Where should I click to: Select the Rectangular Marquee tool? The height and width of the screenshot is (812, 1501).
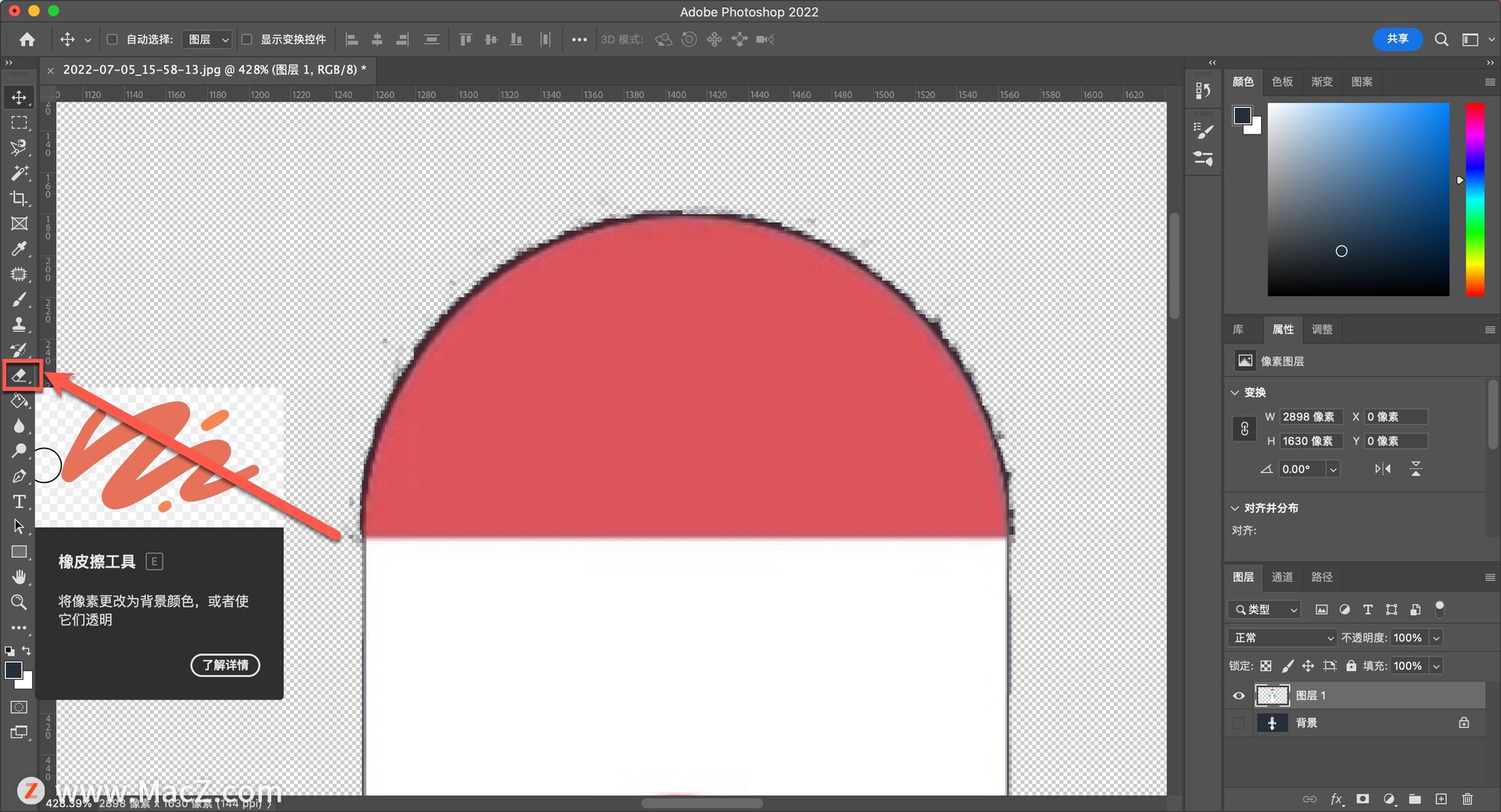19,123
